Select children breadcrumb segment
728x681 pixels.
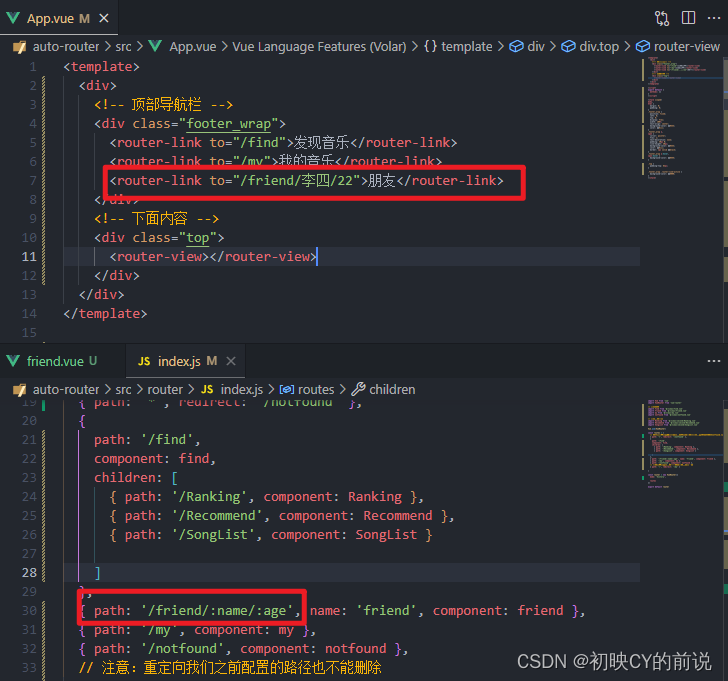(392, 389)
